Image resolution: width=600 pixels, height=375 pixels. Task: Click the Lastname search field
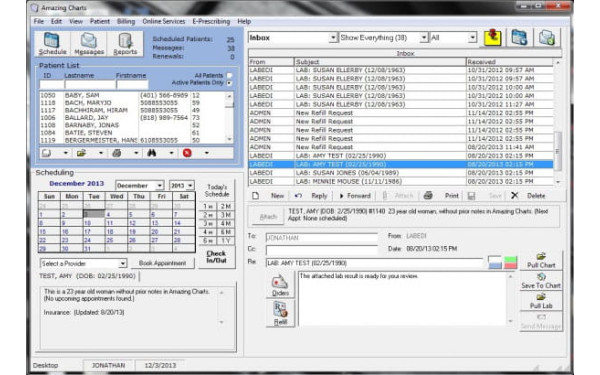pyautogui.click(x=90, y=85)
